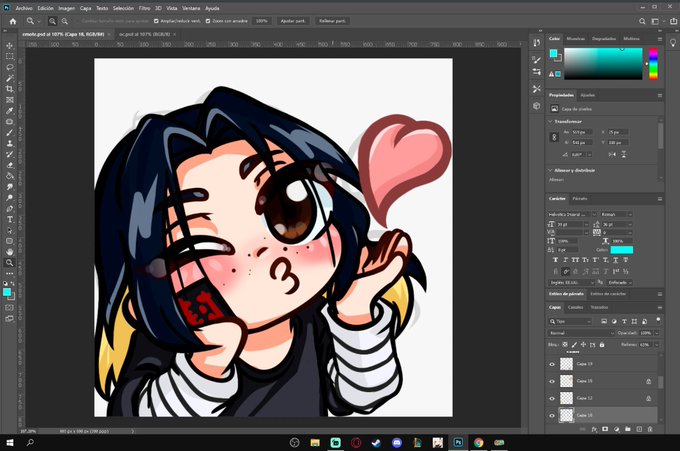
Task: Select the Clone Stamp tool
Action: tap(9, 143)
